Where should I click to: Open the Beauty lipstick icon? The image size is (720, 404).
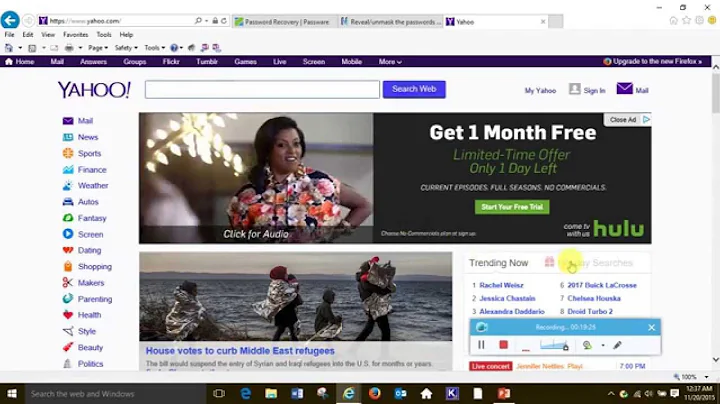tap(68, 347)
